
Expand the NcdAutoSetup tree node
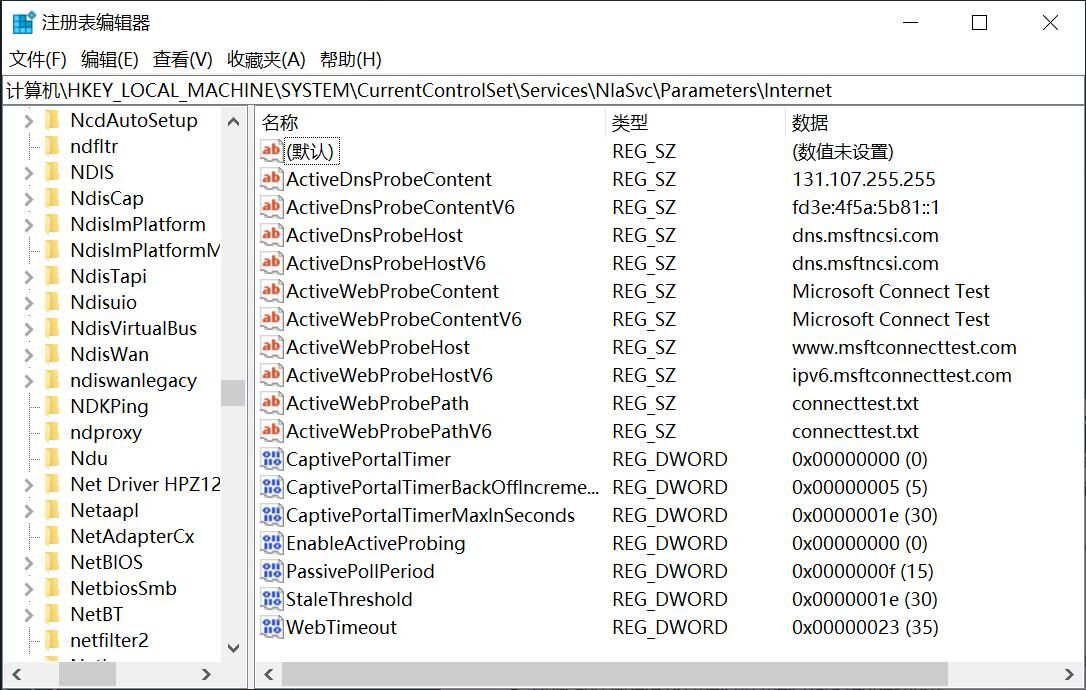(x=27, y=121)
